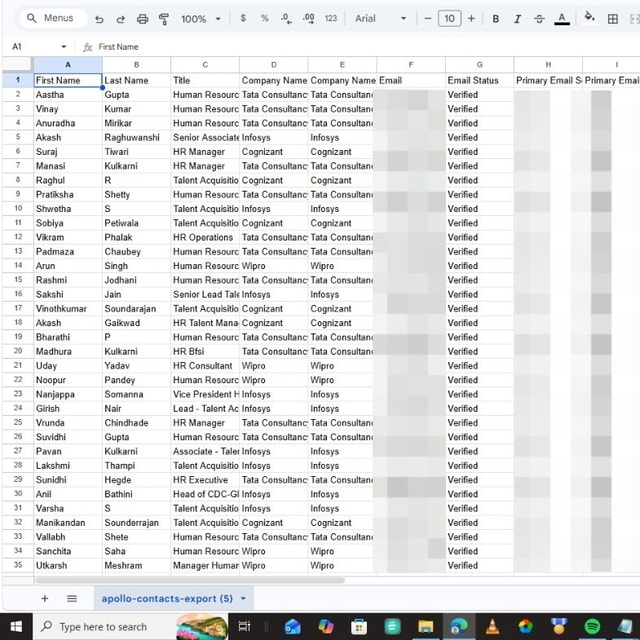
Task: Click the Type here to search box
Action: coord(131,627)
